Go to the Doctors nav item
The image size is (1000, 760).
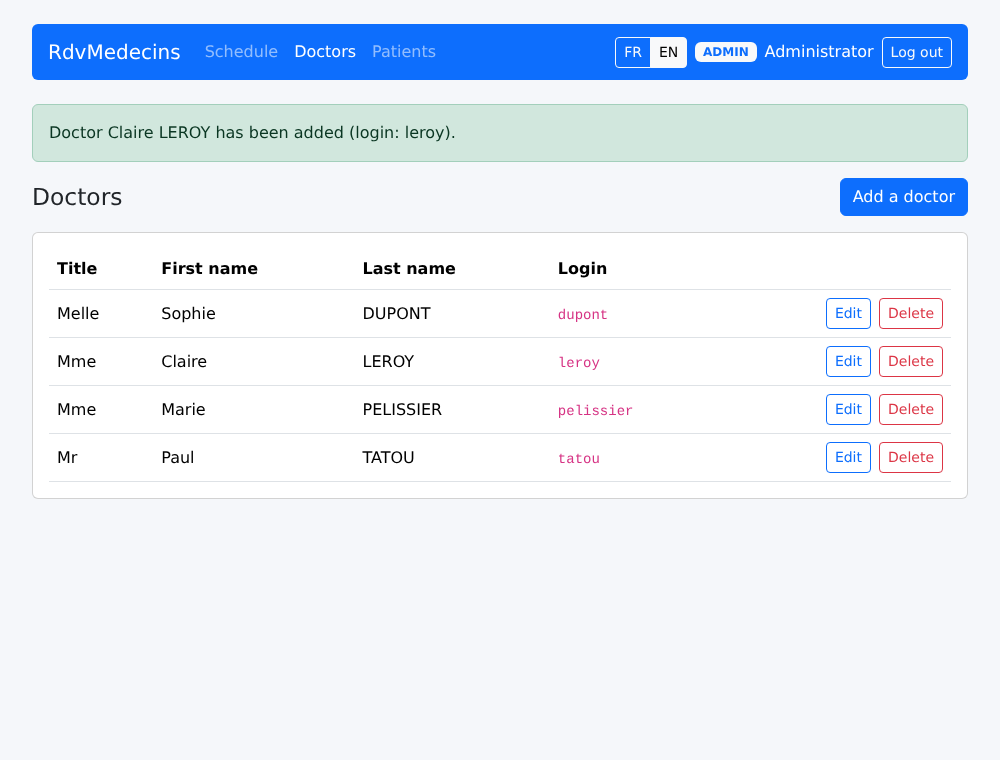(x=325, y=52)
